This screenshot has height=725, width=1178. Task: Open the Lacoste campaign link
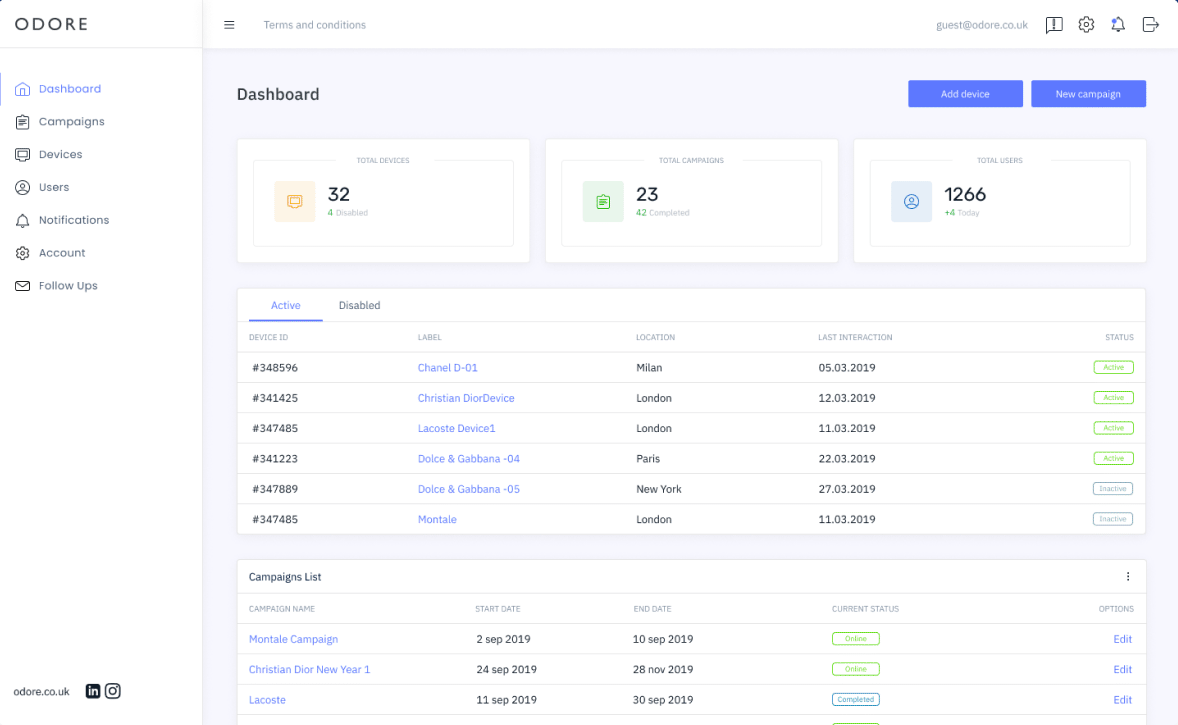267,700
